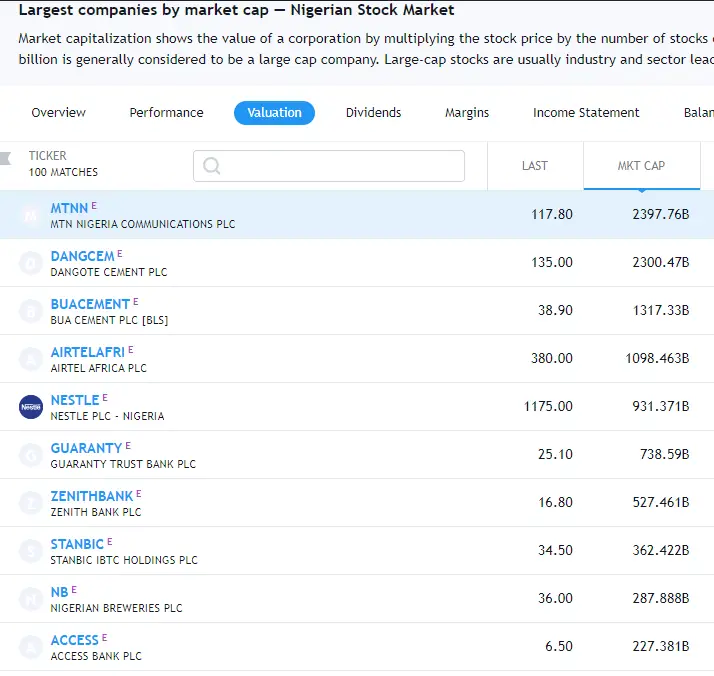Click the ACCESS logo placeholder icon
This screenshot has width=714, height=676.
click(x=31, y=647)
